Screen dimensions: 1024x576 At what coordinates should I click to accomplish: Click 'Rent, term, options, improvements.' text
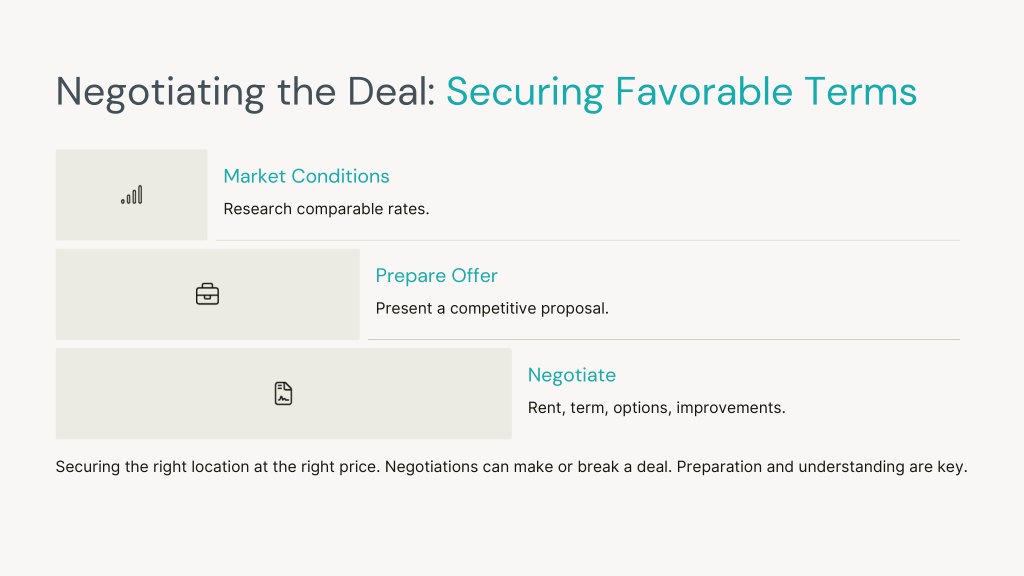click(656, 408)
